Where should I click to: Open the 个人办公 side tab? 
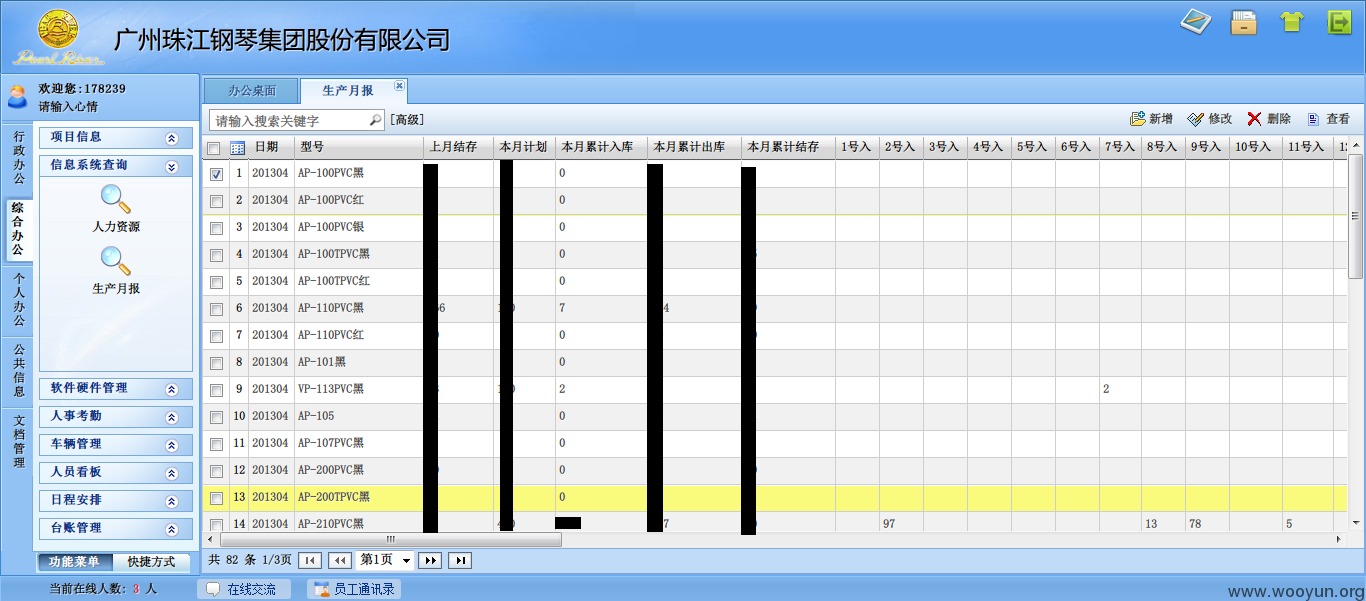[18, 300]
